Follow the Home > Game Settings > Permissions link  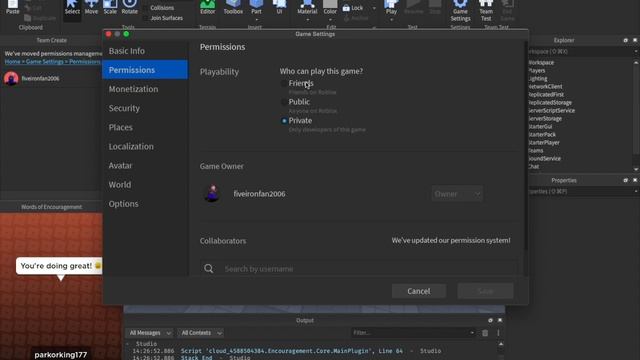pos(53,62)
